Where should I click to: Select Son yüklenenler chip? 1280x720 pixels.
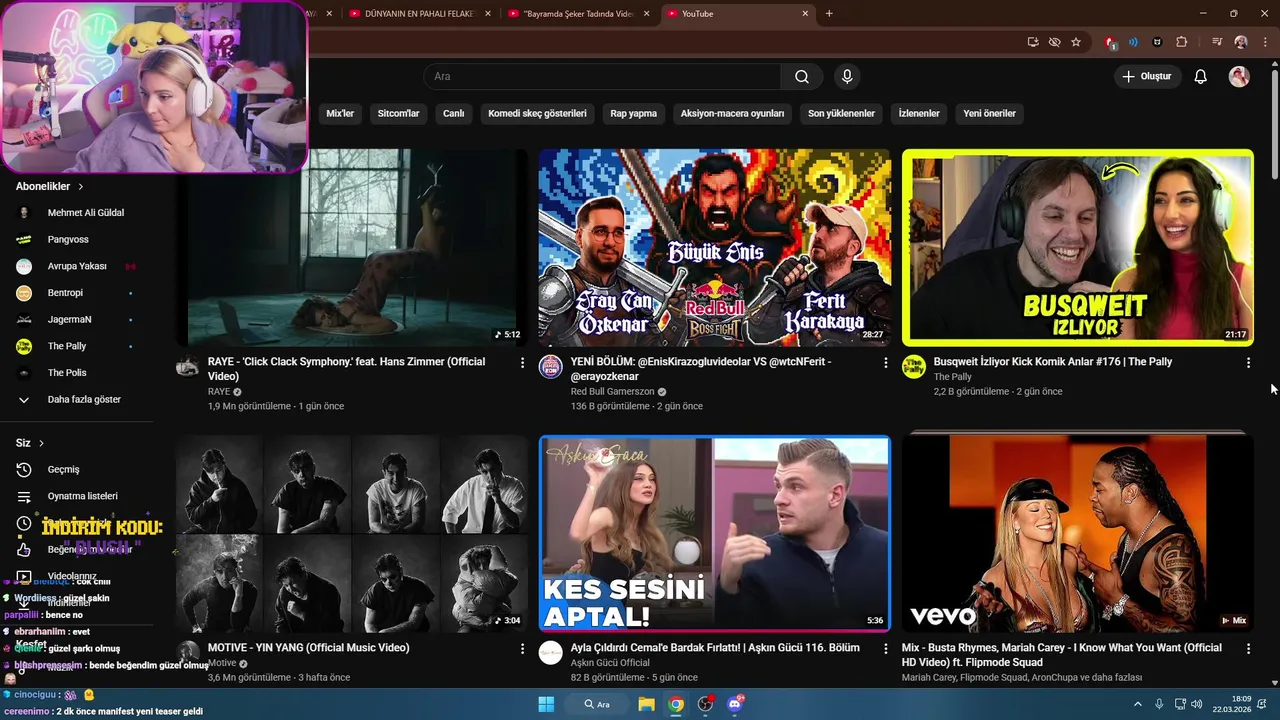tap(841, 114)
